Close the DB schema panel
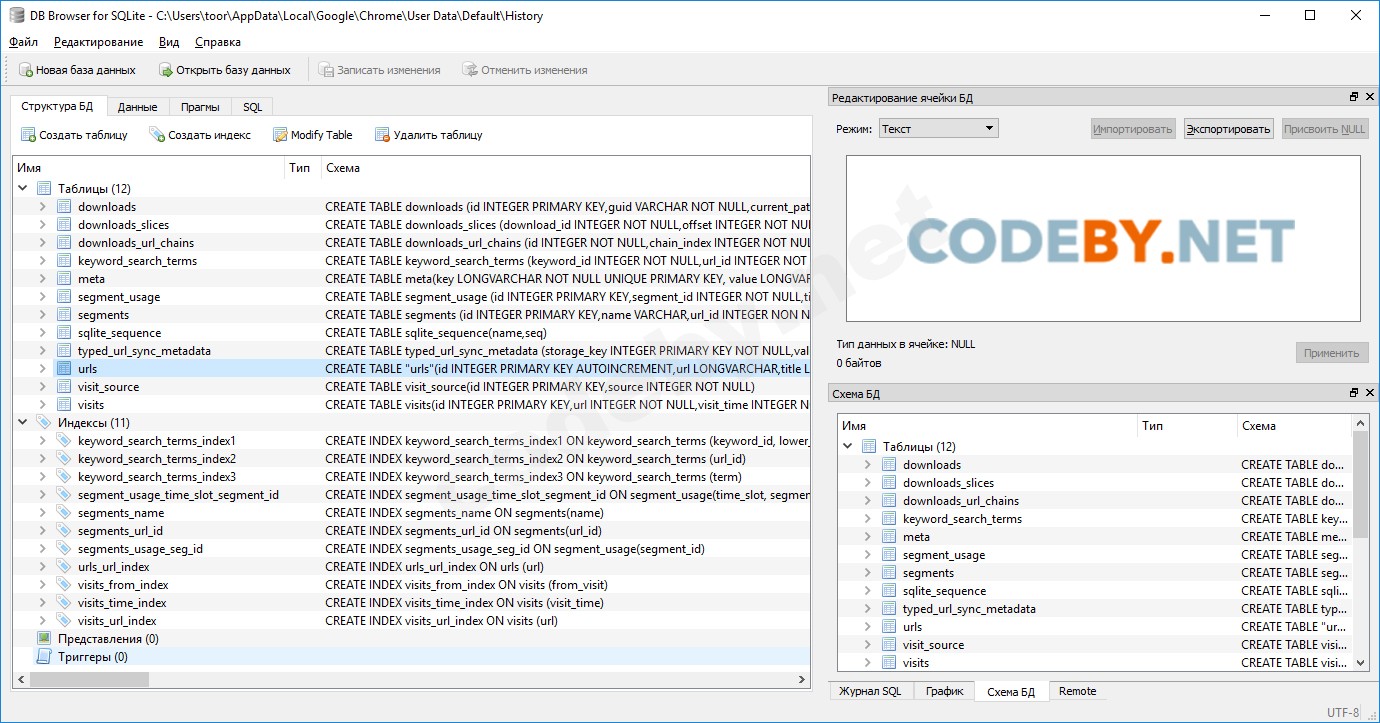Screen dimensions: 1380x723 click(1367, 393)
